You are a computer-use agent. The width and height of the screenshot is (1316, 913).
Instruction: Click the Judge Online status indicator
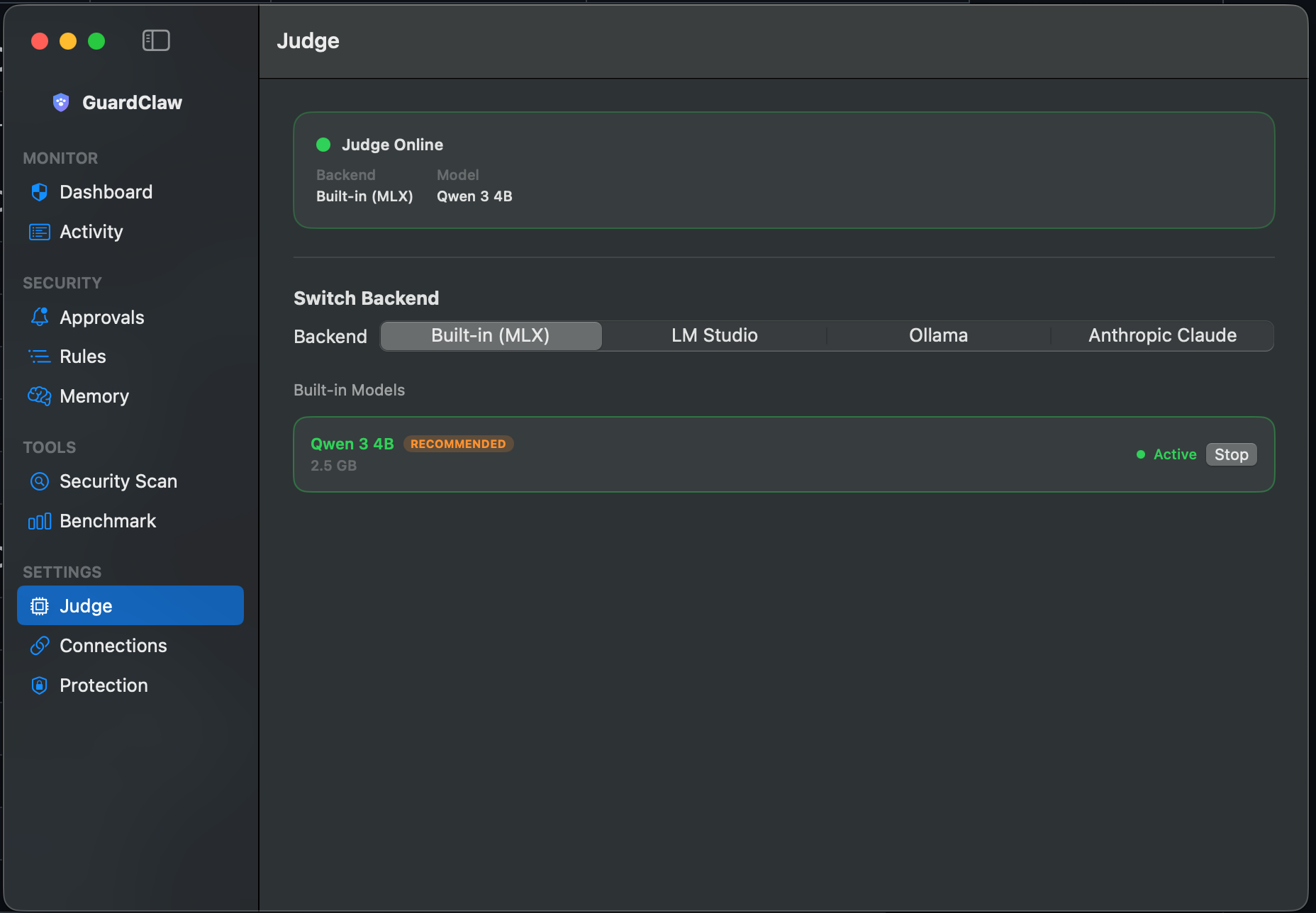(323, 145)
